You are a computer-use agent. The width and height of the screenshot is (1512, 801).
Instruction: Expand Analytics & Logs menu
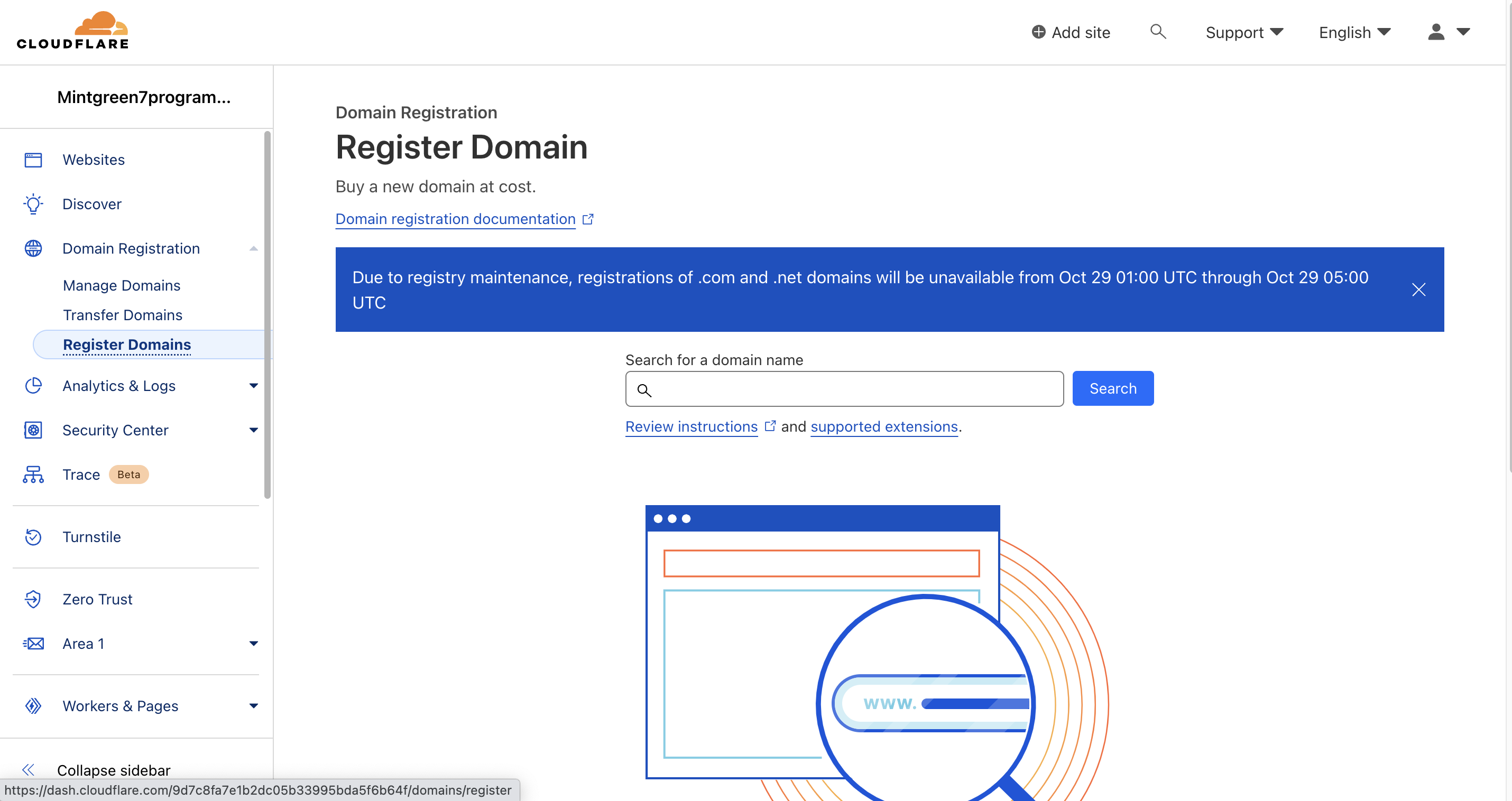(254, 386)
